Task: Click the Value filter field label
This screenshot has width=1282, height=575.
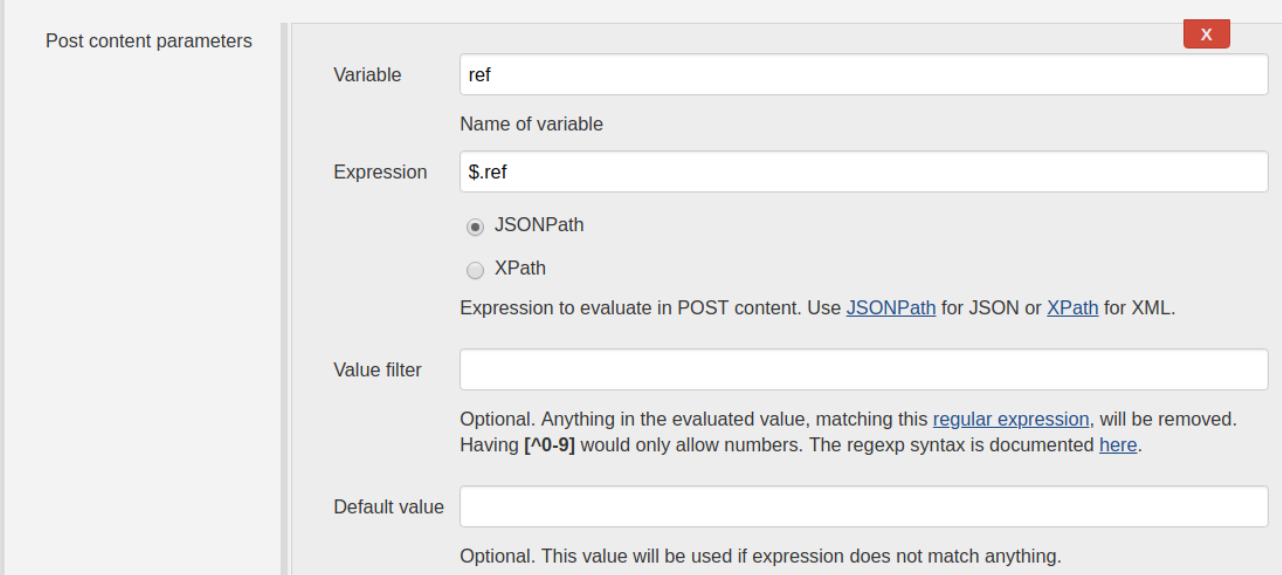Action: click(x=377, y=370)
